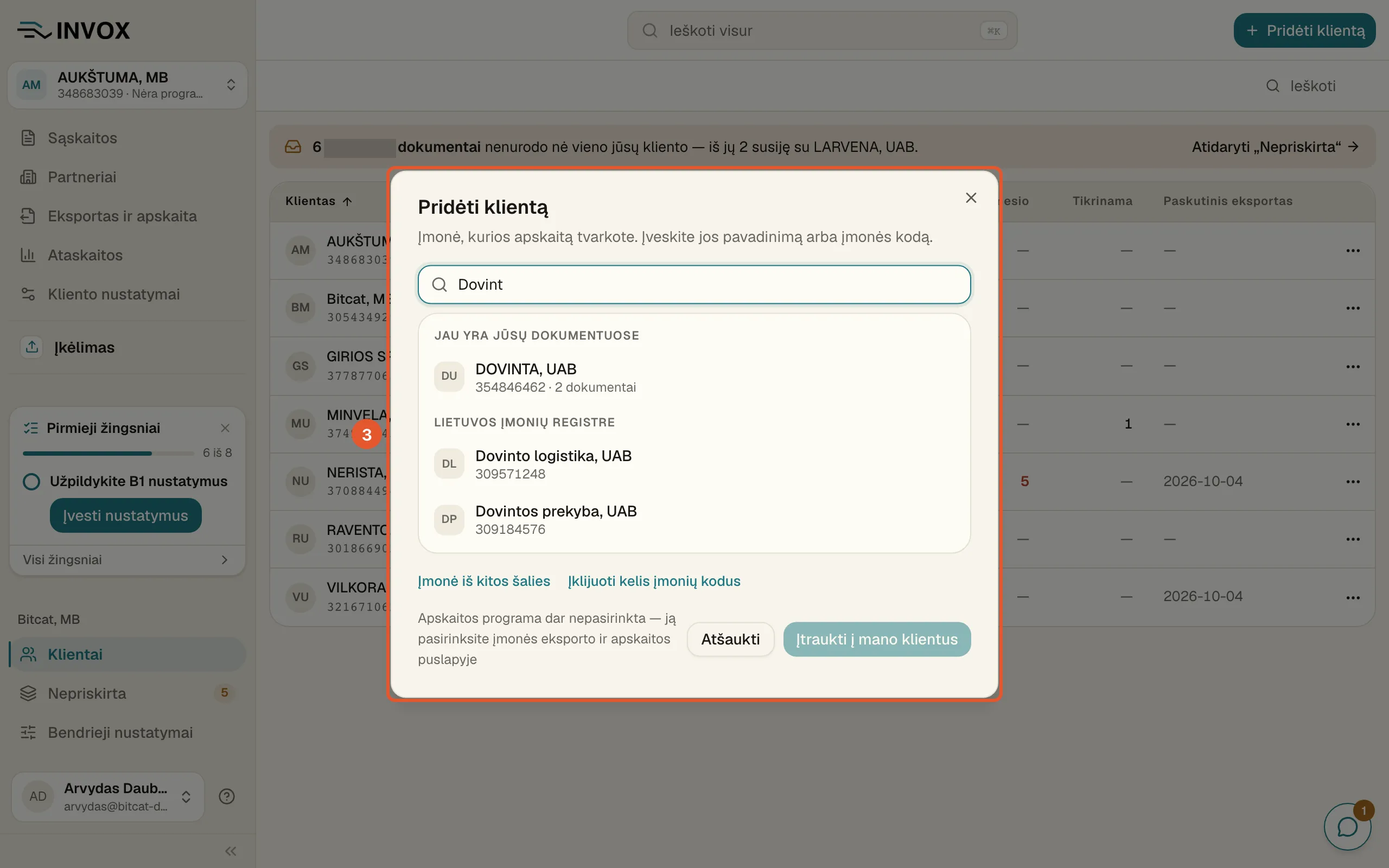Open the help question mark icon
The width and height of the screenshot is (1389, 868).
[x=227, y=796]
